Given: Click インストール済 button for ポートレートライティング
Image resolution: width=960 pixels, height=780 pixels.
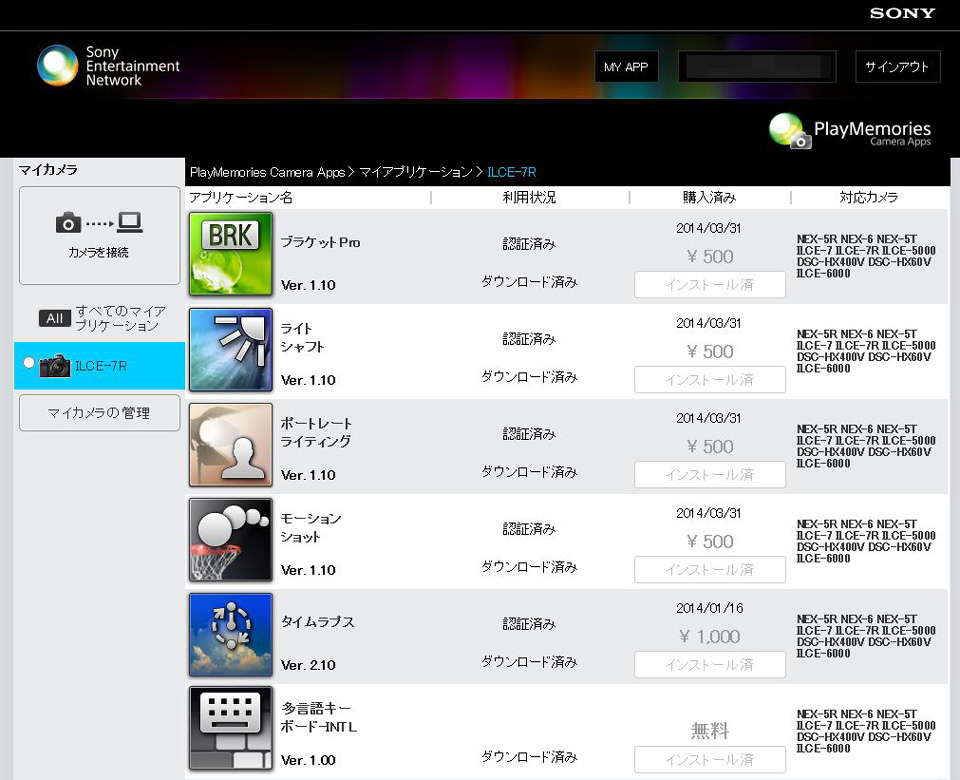Looking at the screenshot, I should (x=710, y=474).
